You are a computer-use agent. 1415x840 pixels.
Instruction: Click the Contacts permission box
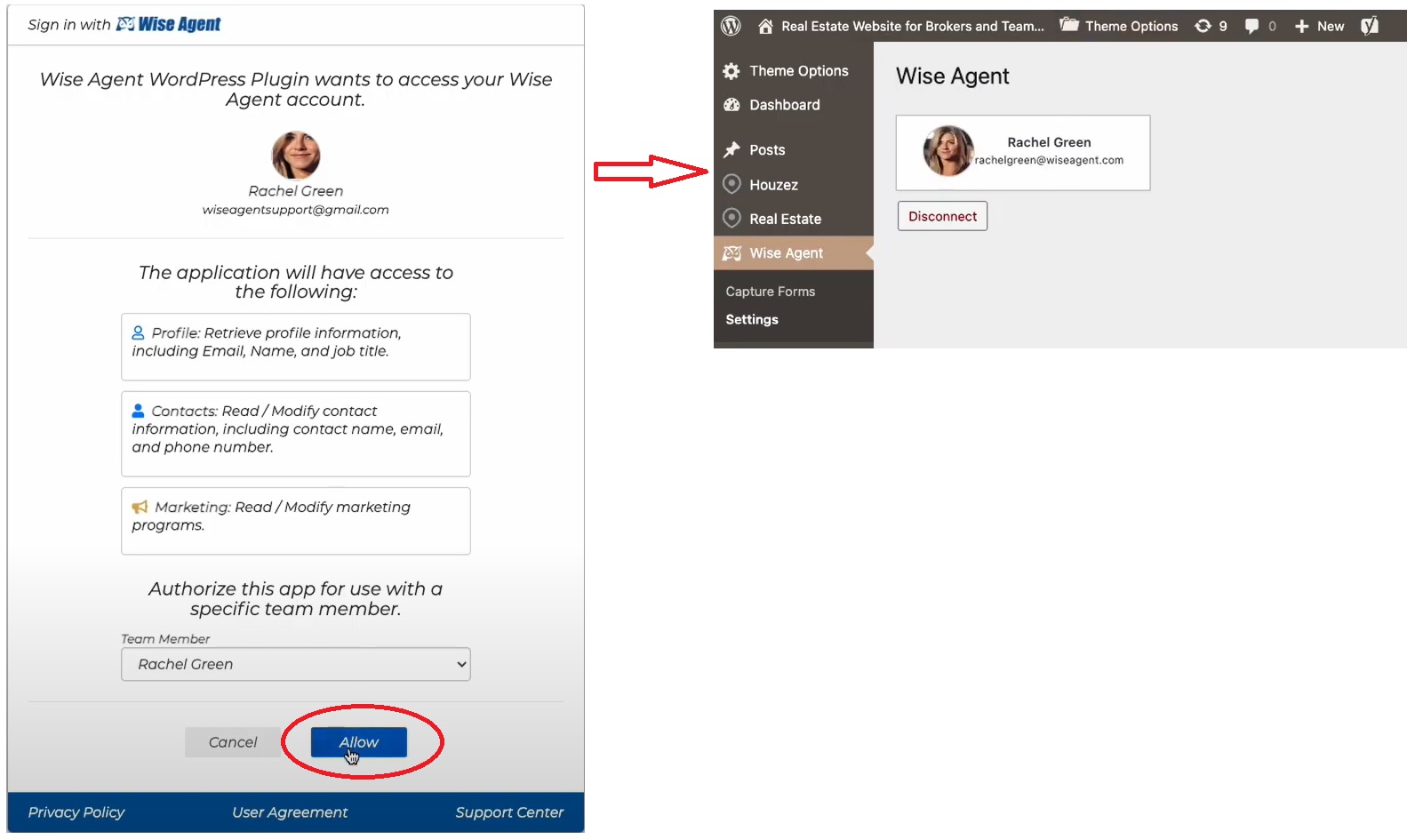(x=296, y=434)
